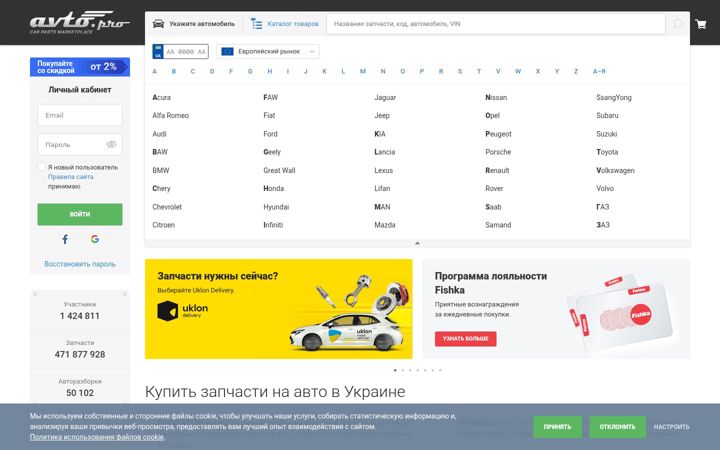Select first banner carousel dot

point(395,370)
